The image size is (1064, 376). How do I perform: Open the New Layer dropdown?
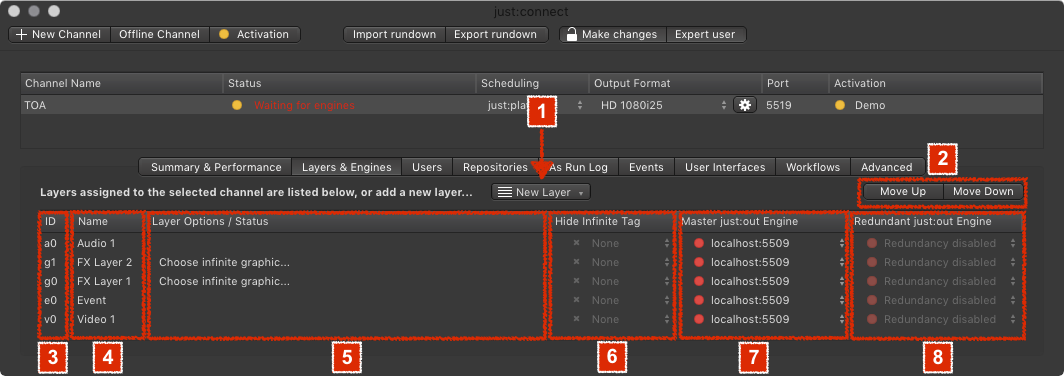pyautogui.click(x=541, y=192)
